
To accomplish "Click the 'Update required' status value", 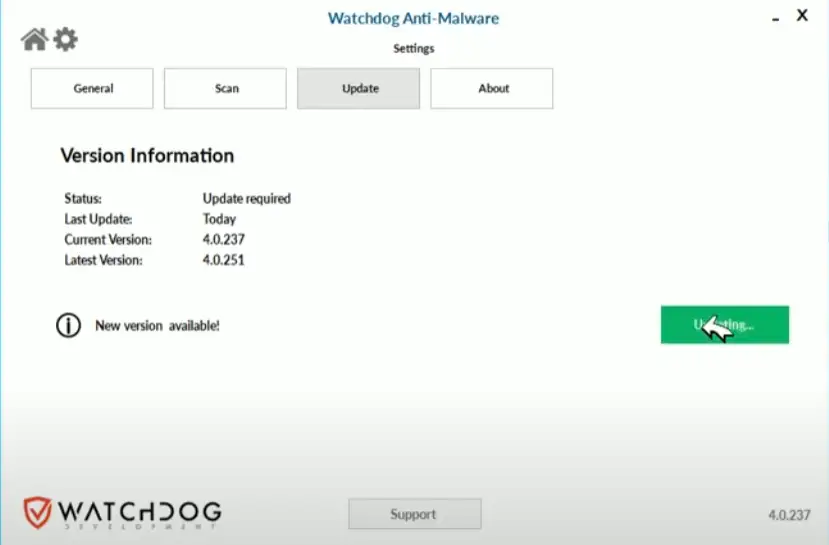I will click(x=246, y=198).
